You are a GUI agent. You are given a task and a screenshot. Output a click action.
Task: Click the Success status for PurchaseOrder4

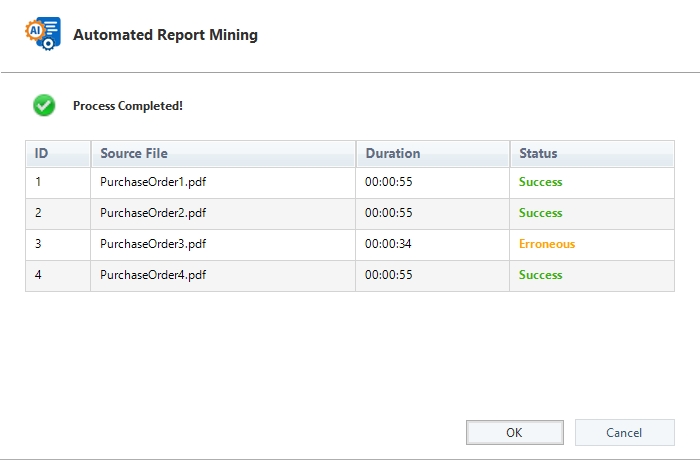[540, 276]
